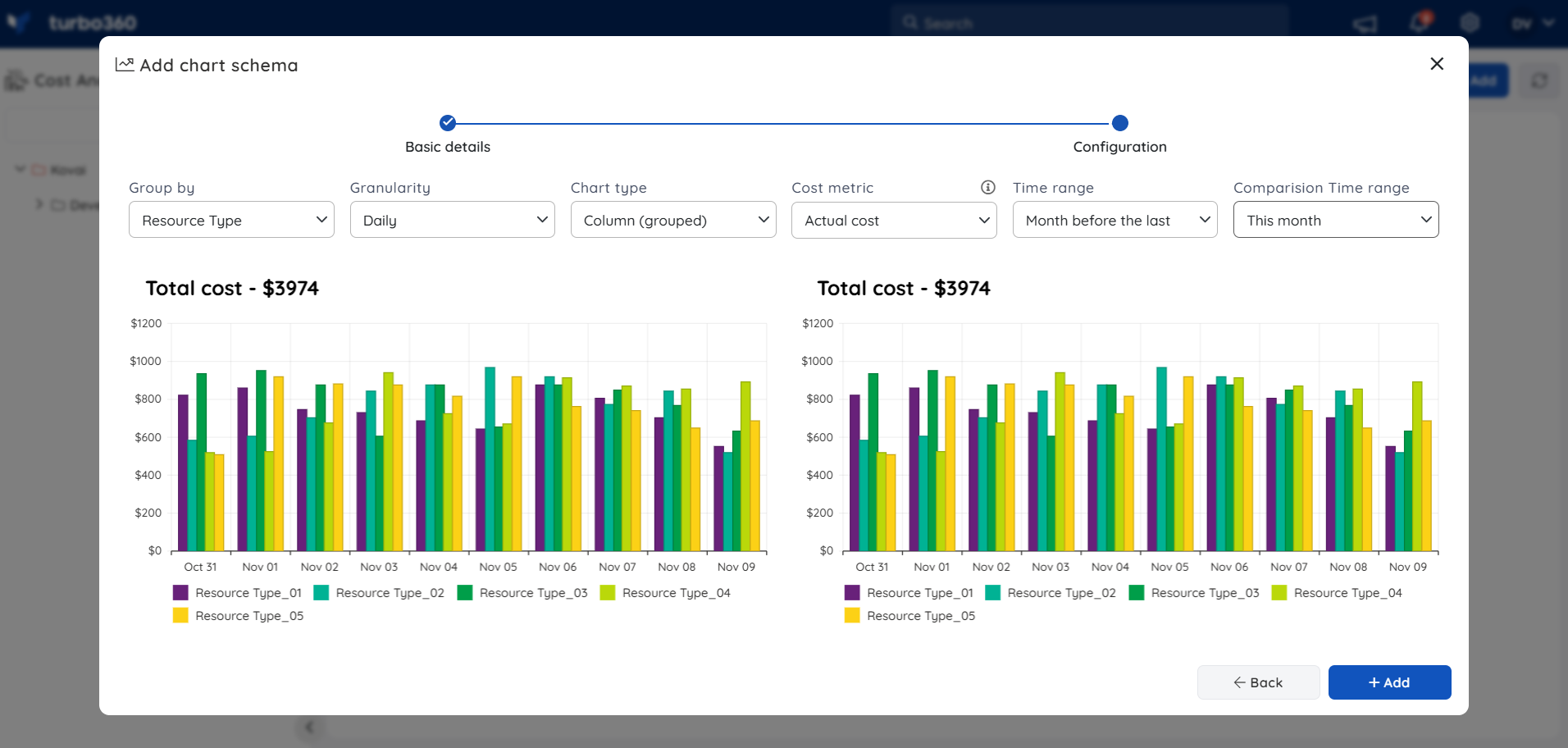Toggle Resource Type_05 legend in right chart
Image resolution: width=1568 pixels, height=748 pixels.
(x=910, y=616)
